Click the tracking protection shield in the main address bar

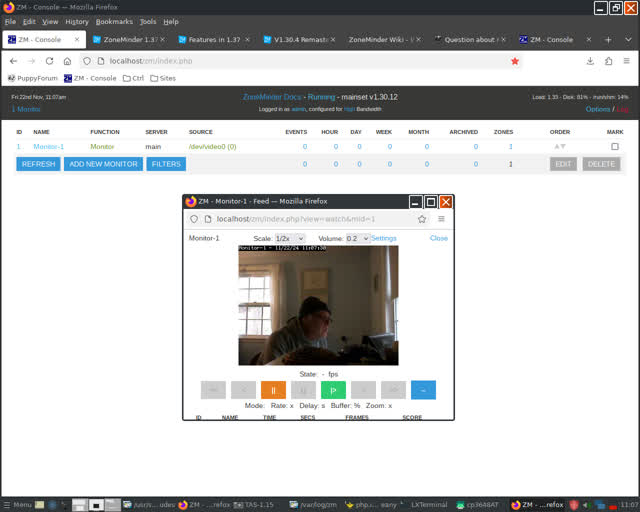click(x=87, y=61)
